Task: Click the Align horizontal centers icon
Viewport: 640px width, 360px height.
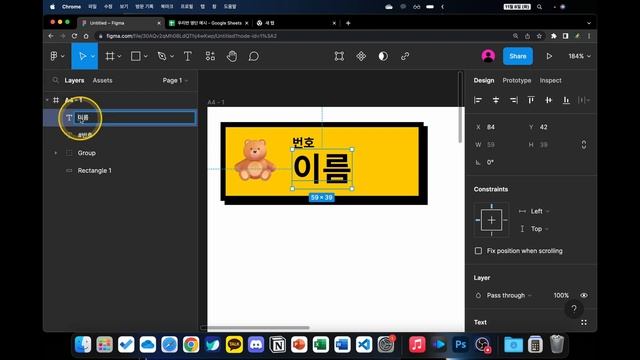Action: (496, 100)
